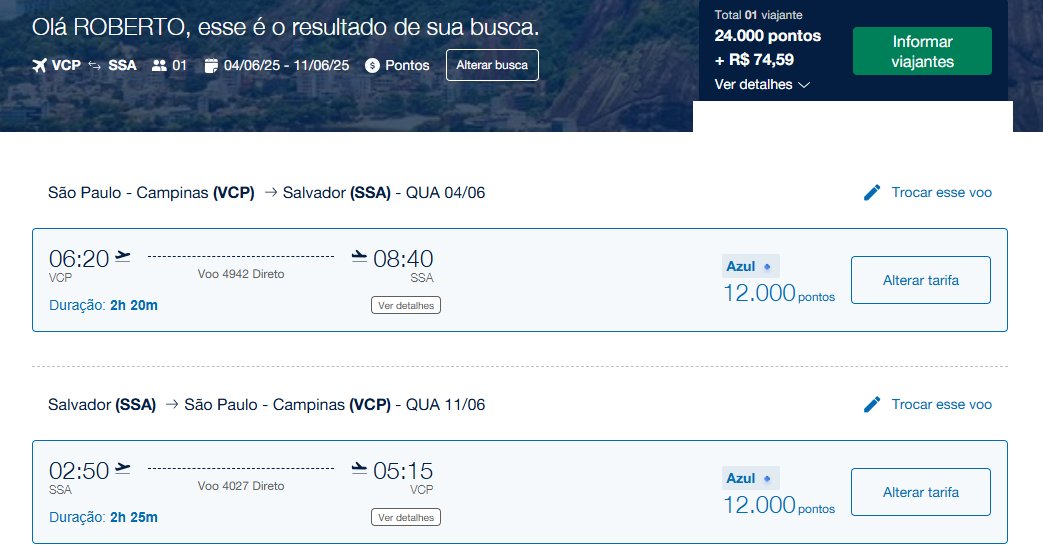
Task: Click the Alterar busca button
Action: click(492, 65)
